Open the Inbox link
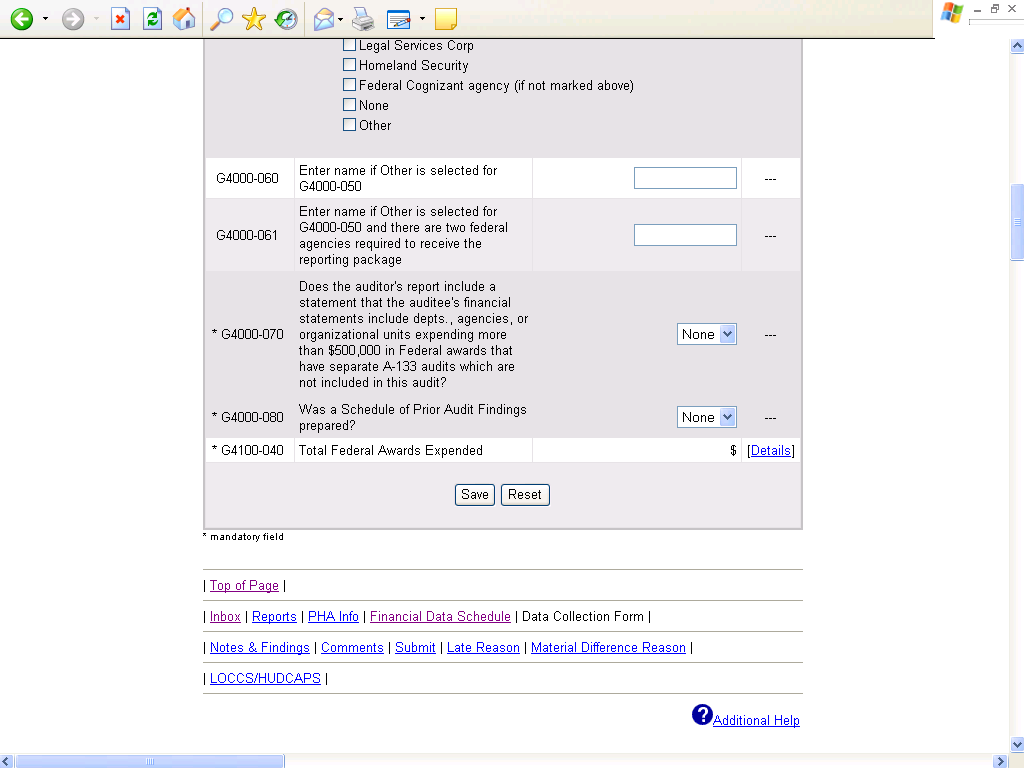 pyautogui.click(x=225, y=616)
